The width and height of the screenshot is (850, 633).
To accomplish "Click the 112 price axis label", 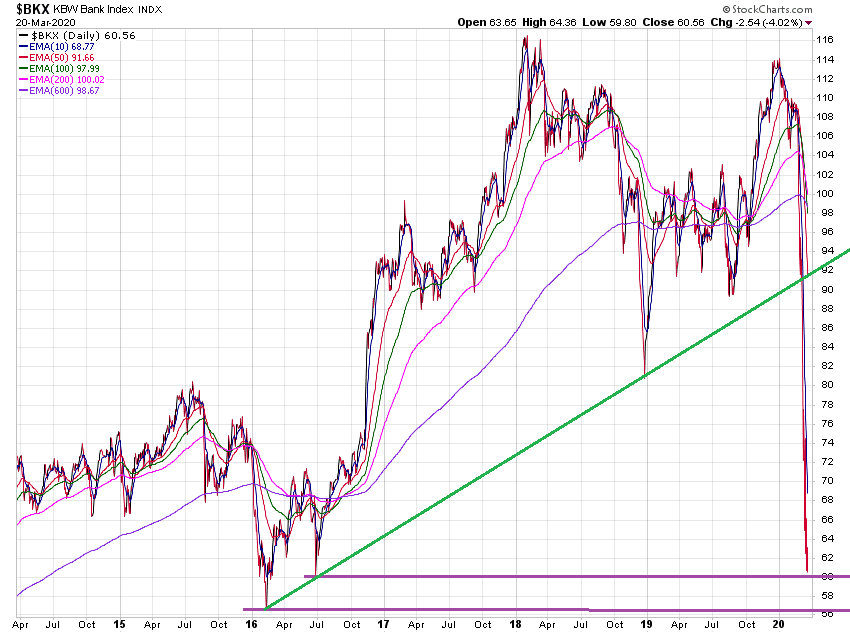I will [x=825, y=79].
